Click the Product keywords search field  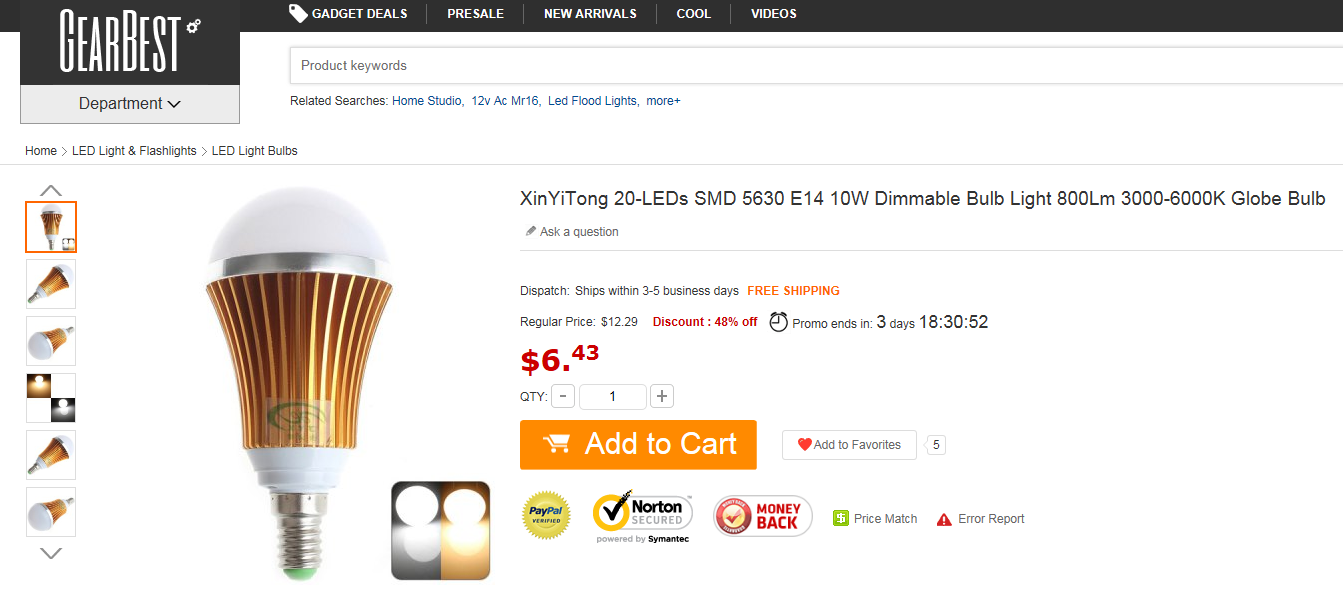(800, 66)
